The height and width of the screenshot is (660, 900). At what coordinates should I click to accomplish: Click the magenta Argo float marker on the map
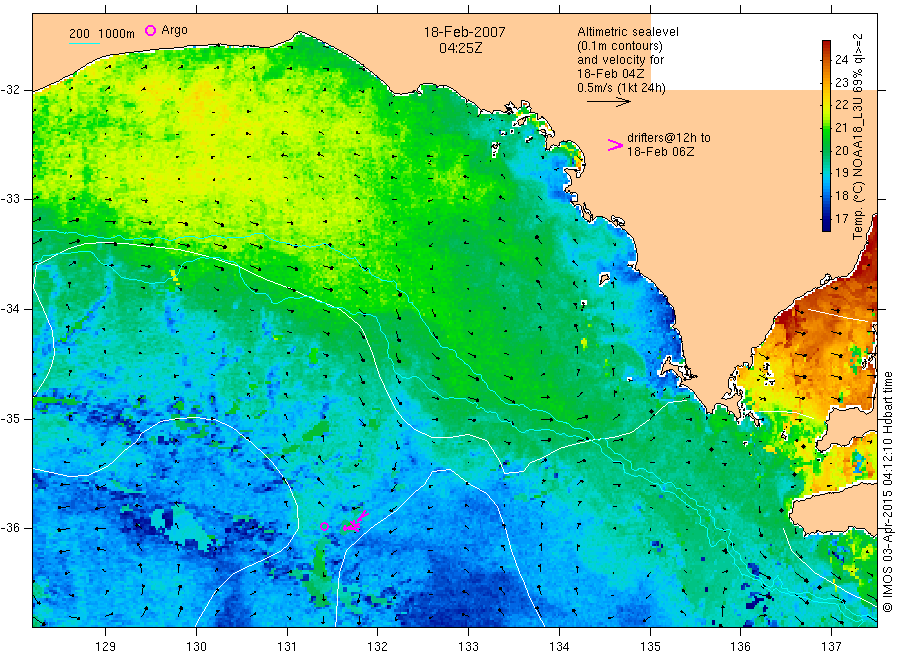(324, 526)
